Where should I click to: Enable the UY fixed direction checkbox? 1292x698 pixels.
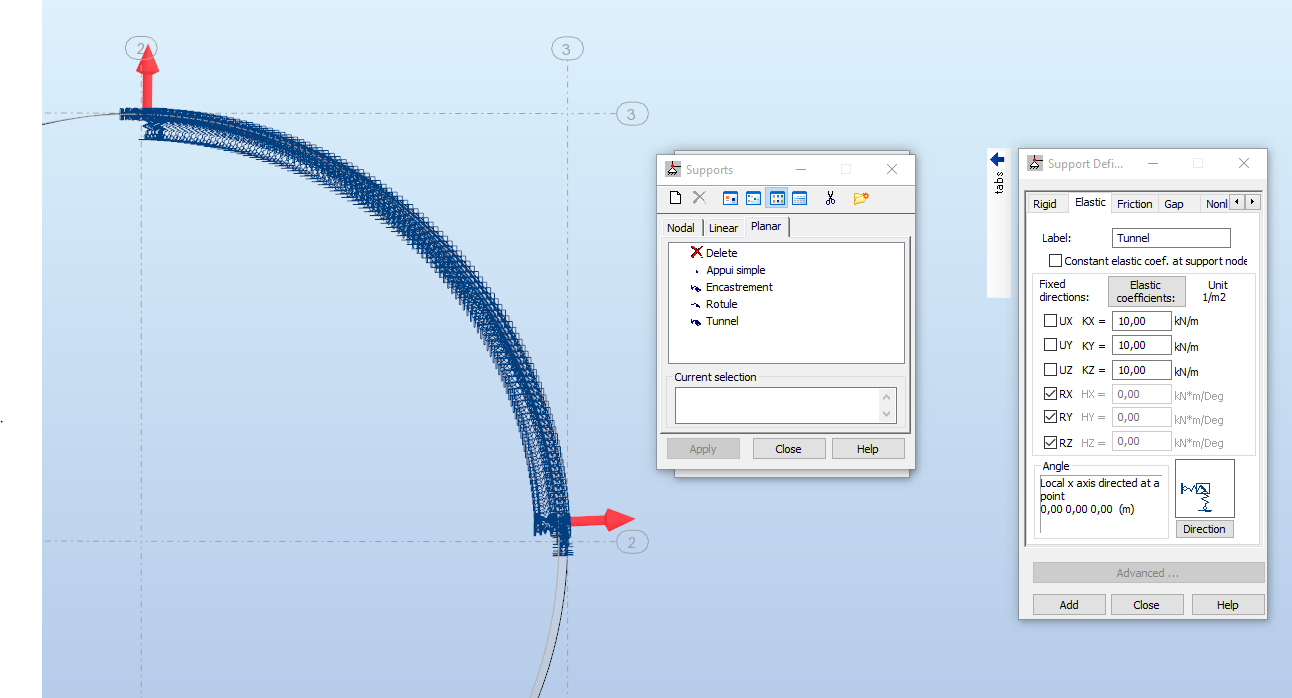(1050, 345)
